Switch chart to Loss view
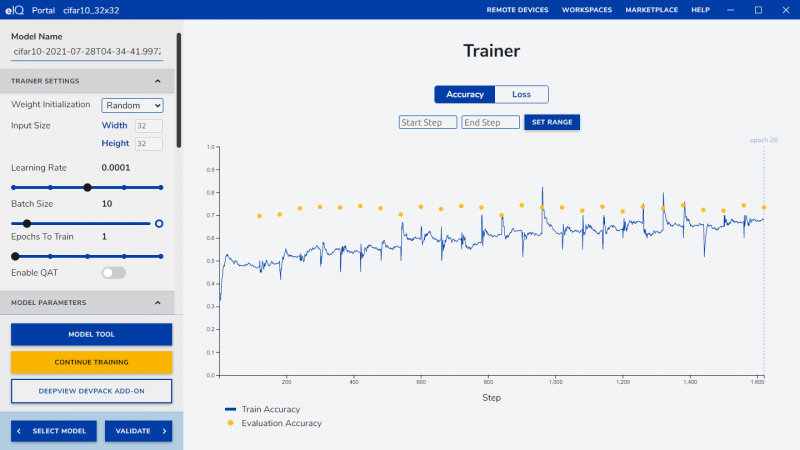This screenshot has height=450, width=800. [521, 94]
